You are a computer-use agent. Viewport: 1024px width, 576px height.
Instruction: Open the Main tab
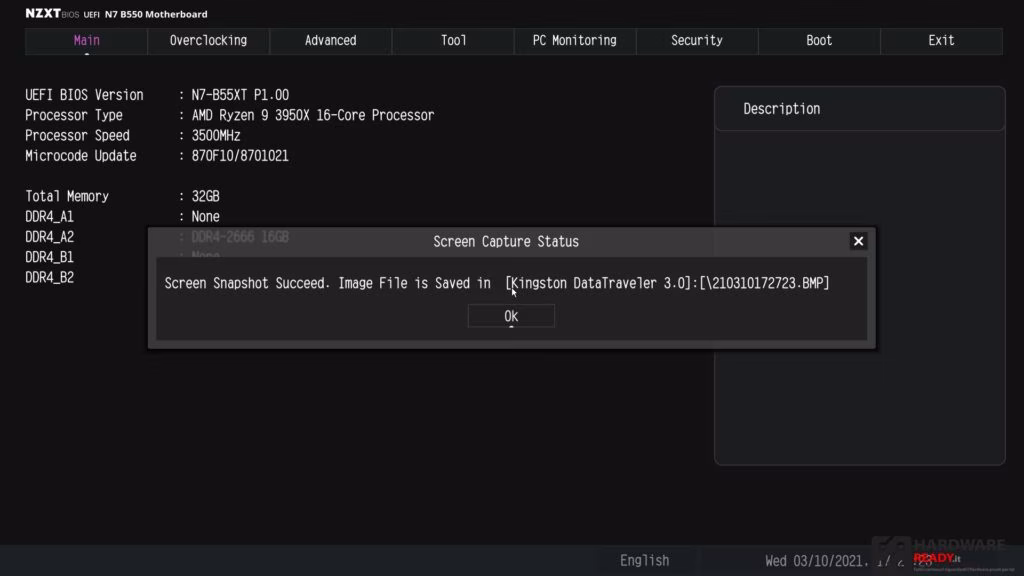click(86, 40)
